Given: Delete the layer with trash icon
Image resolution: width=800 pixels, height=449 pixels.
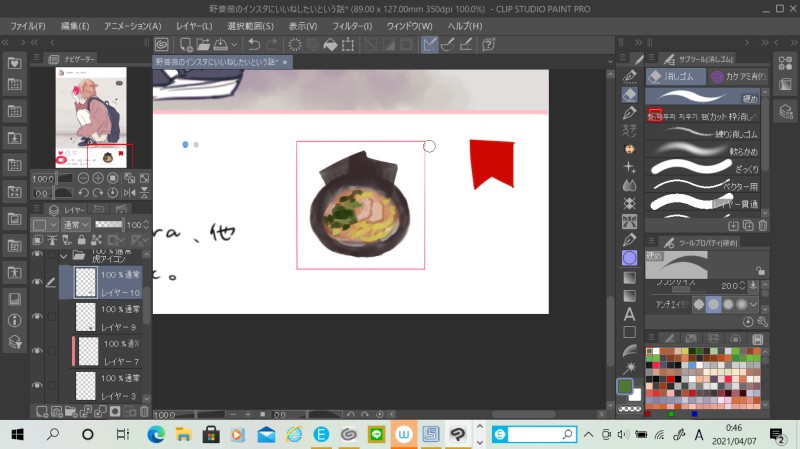Looking at the screenshot, I should click(x=144, y=411).
